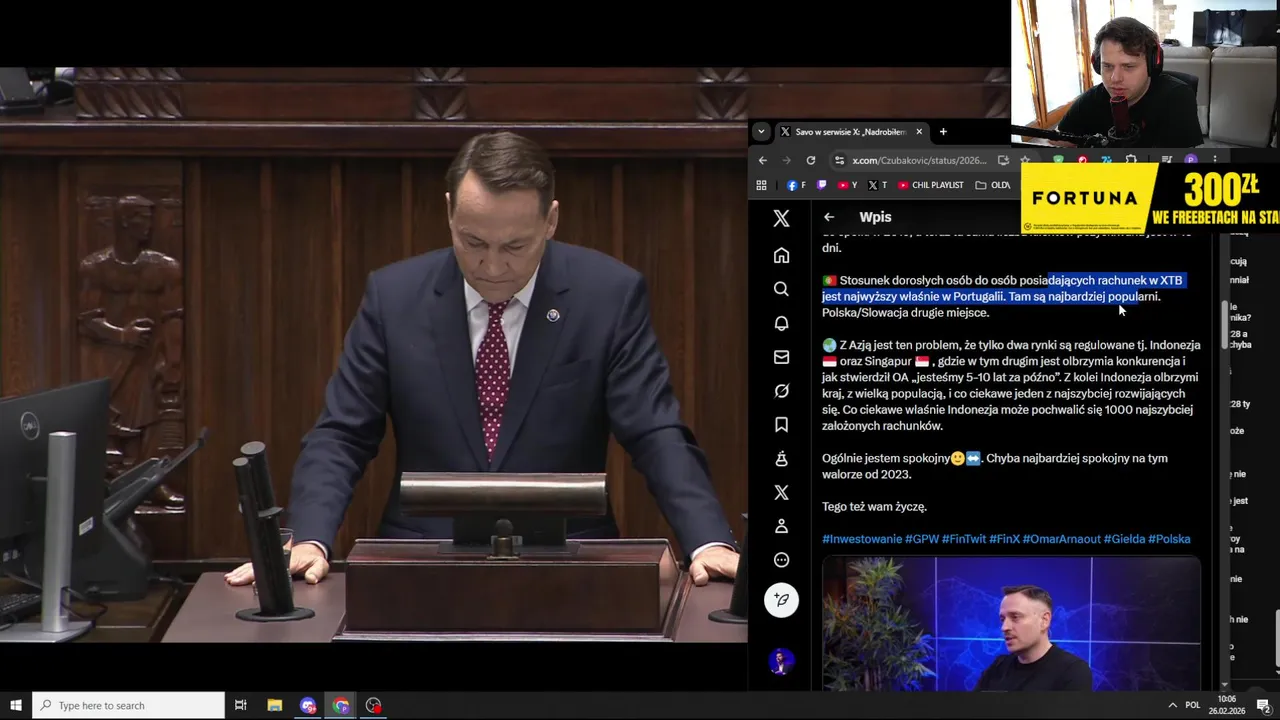This screenshot has height=720, width=1280.
Task: Click #FinX hashtag
Action: [1004, 539]
